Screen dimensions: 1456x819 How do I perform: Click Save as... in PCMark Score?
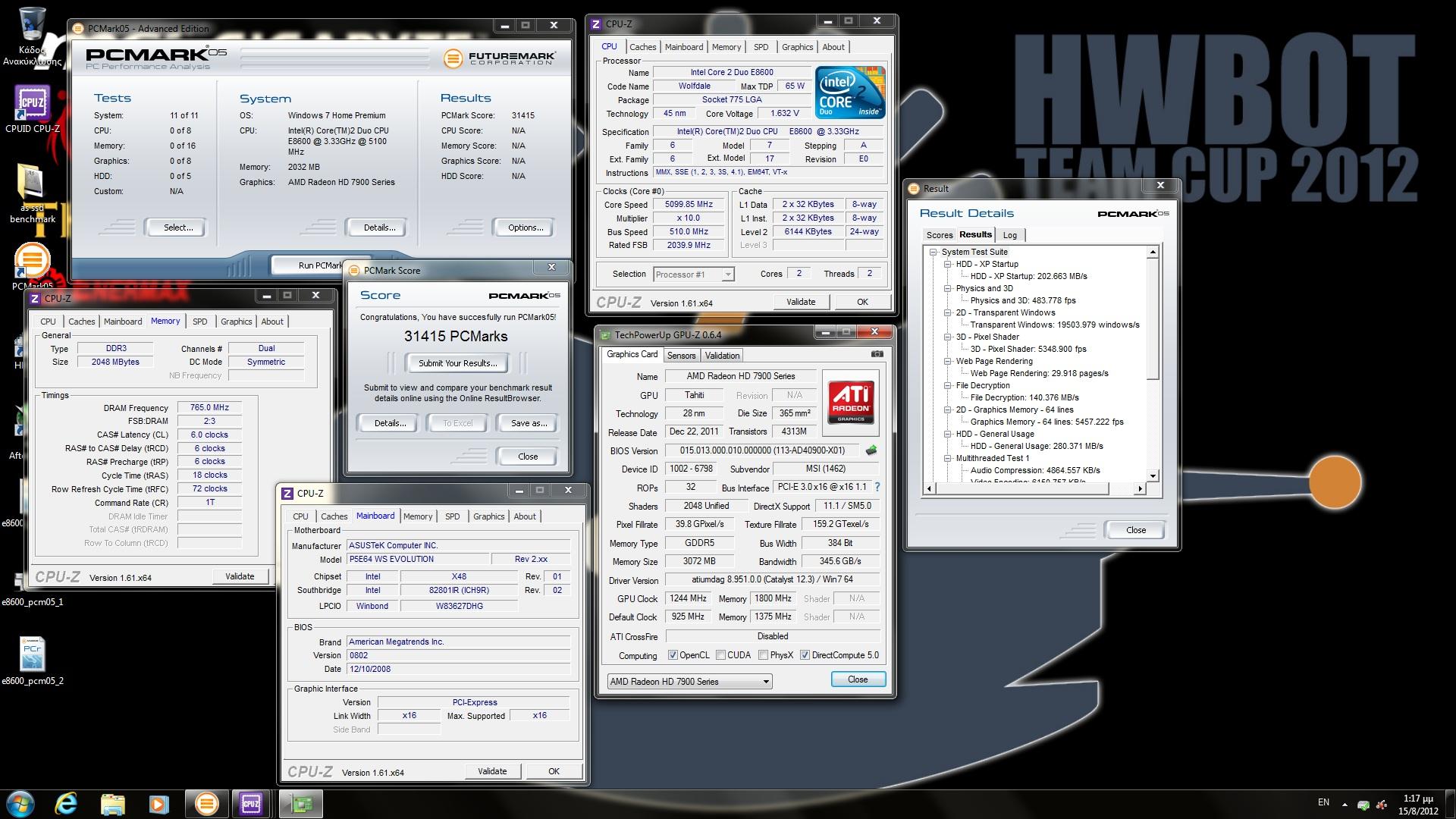click(529, 423)
